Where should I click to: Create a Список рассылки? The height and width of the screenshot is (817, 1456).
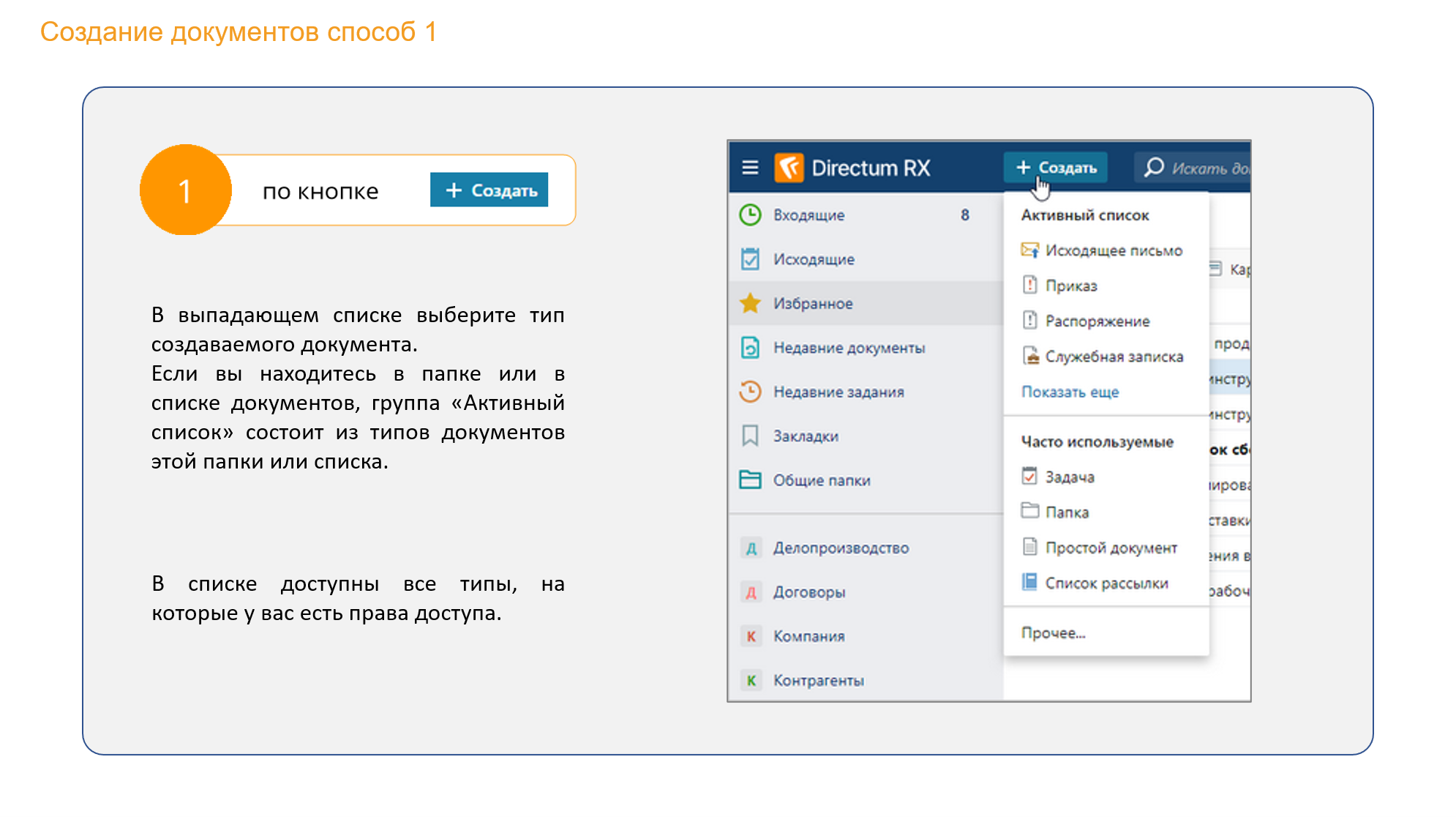click(1106, 583)
